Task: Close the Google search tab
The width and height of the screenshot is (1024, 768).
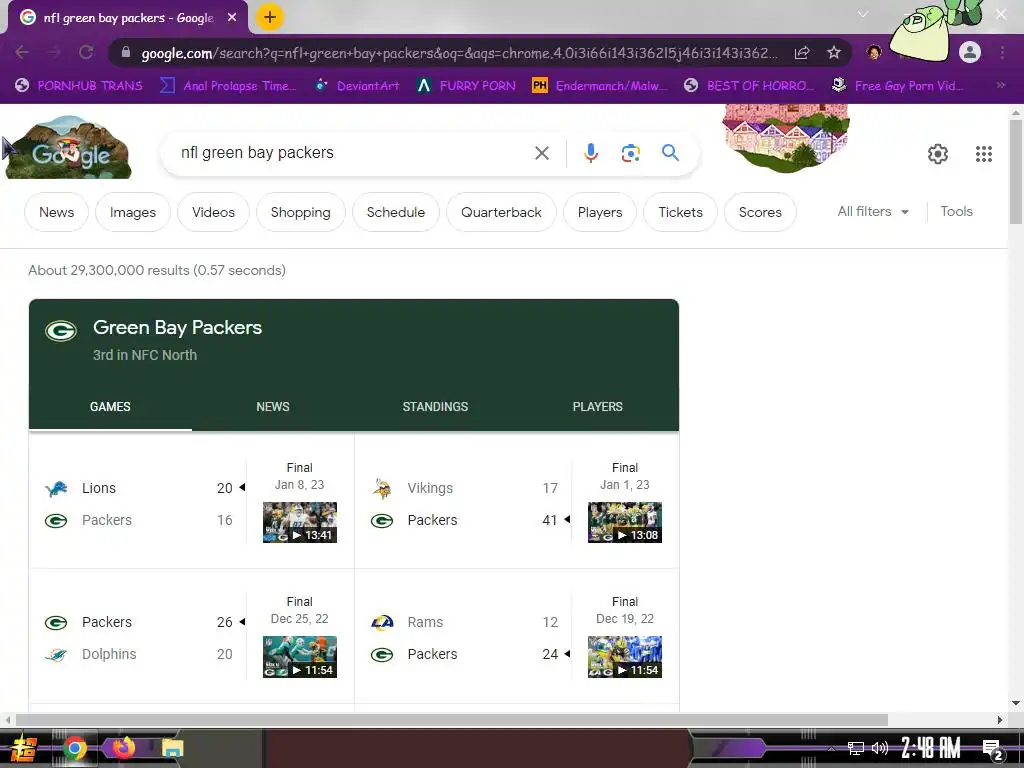Action: [232, 18]
